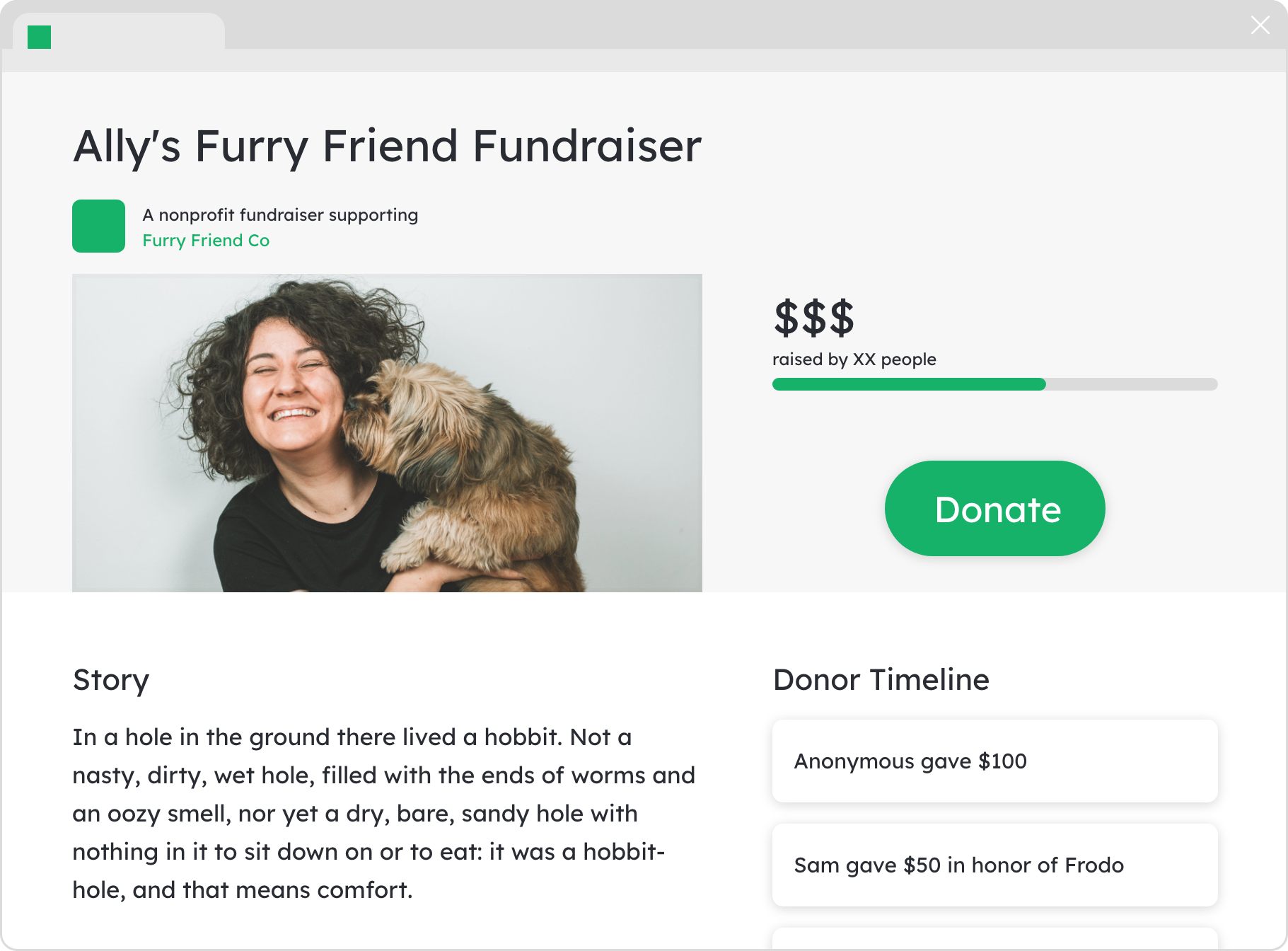The width and height of the screenshot is (1288, 951).
Task: Click the hobbit story paragraph text
Action: [382, 814]
